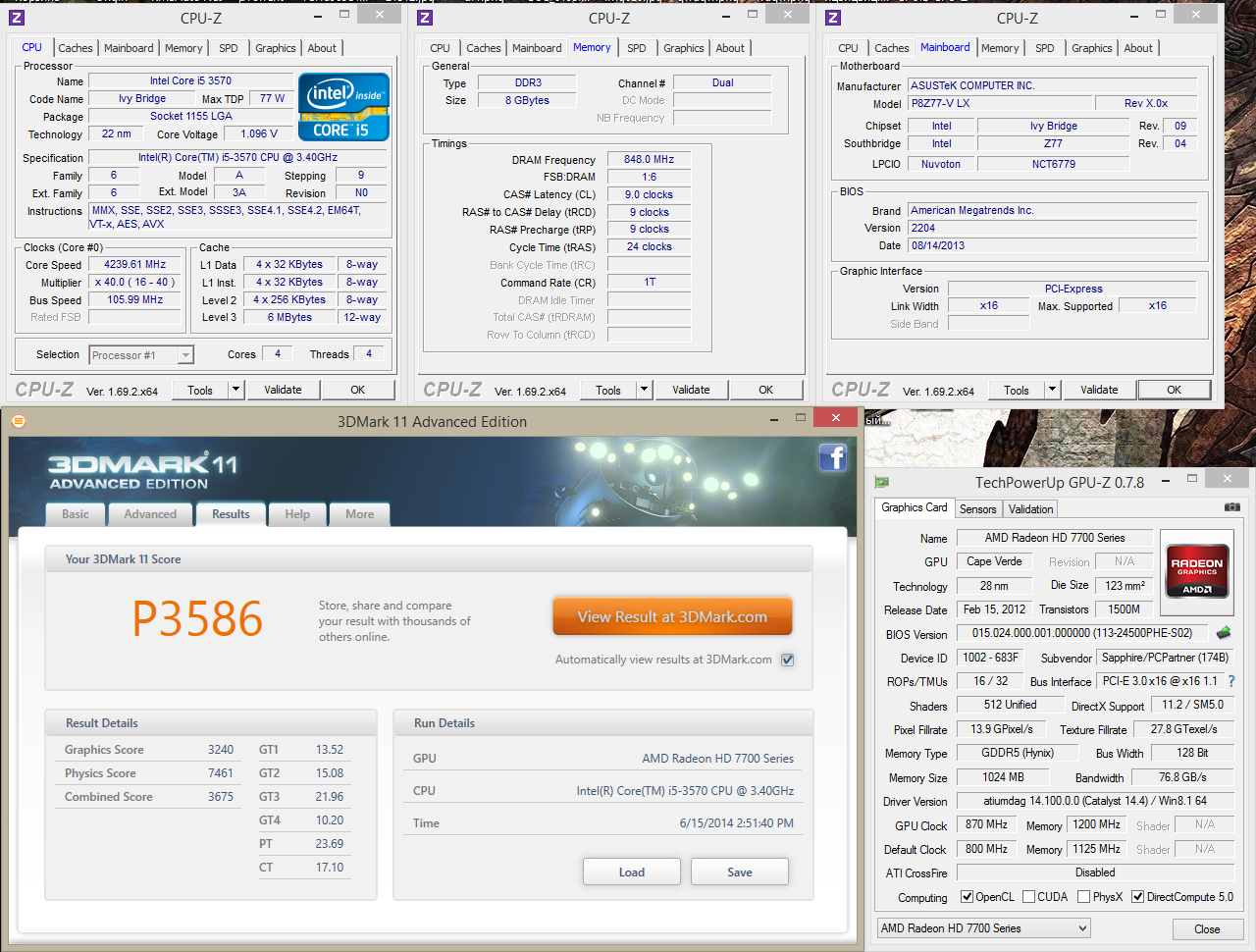Click the Z title icon of the Mainboard tab CPU-Z window
Screen dimensions: 1256x952
pyautogui.click(x=833, y=18)
